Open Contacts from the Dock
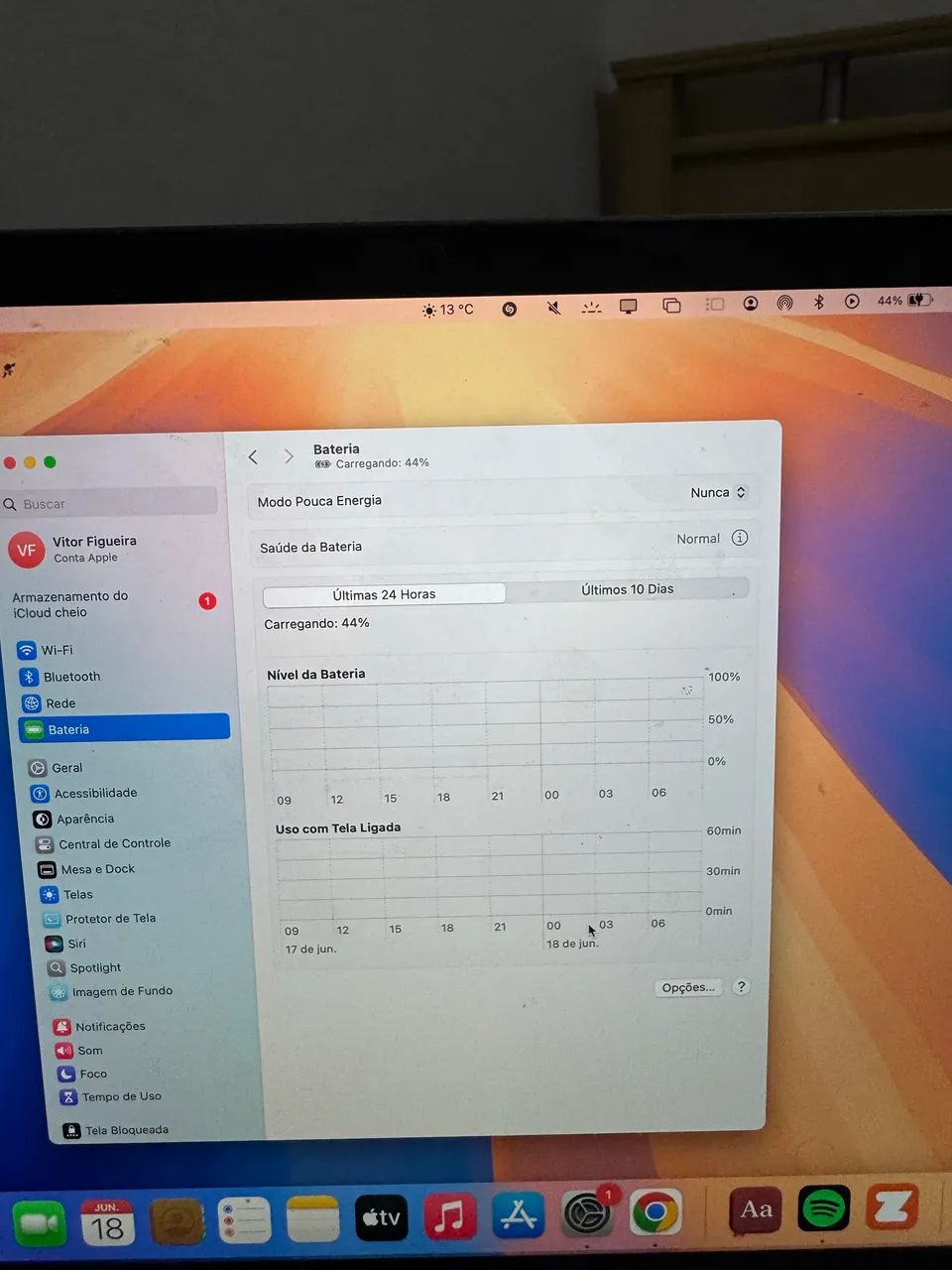 click(177, 1221)
